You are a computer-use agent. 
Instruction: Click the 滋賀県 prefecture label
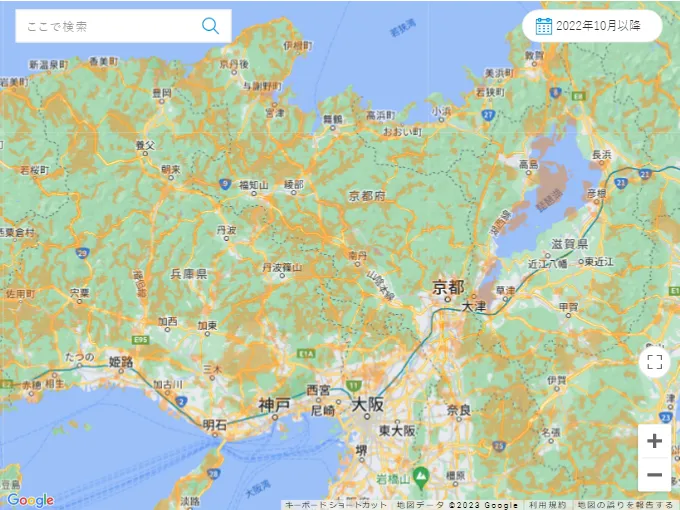point(569,244)
